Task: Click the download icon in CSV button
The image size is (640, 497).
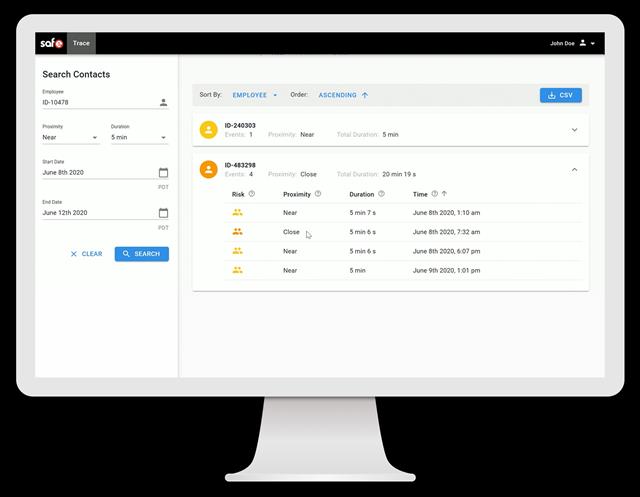Action: coord(551,95)
